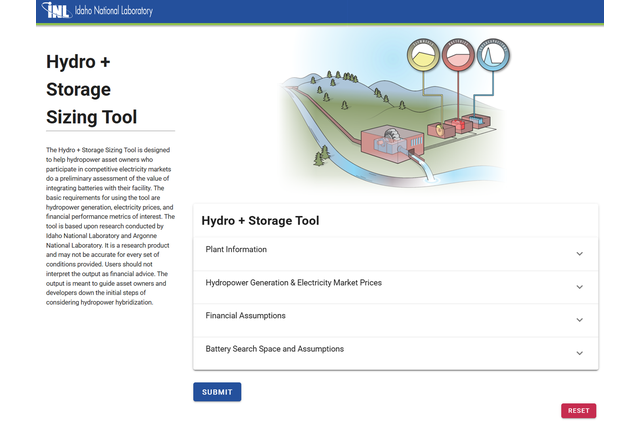The height and width of the screenshot is (426, 640).
Task: Expand Hydropower Generation & Electricity Market Prices
Action: pyautogui.click(x=396, y=287)
